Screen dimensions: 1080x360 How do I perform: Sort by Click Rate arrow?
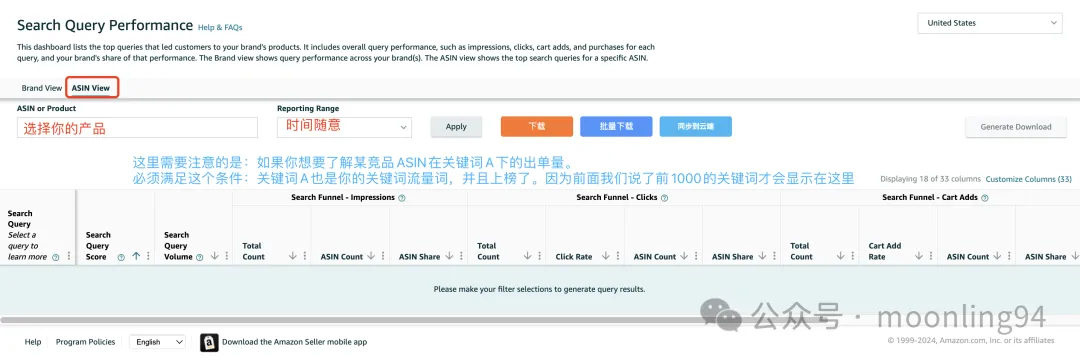tap(605, 256)
